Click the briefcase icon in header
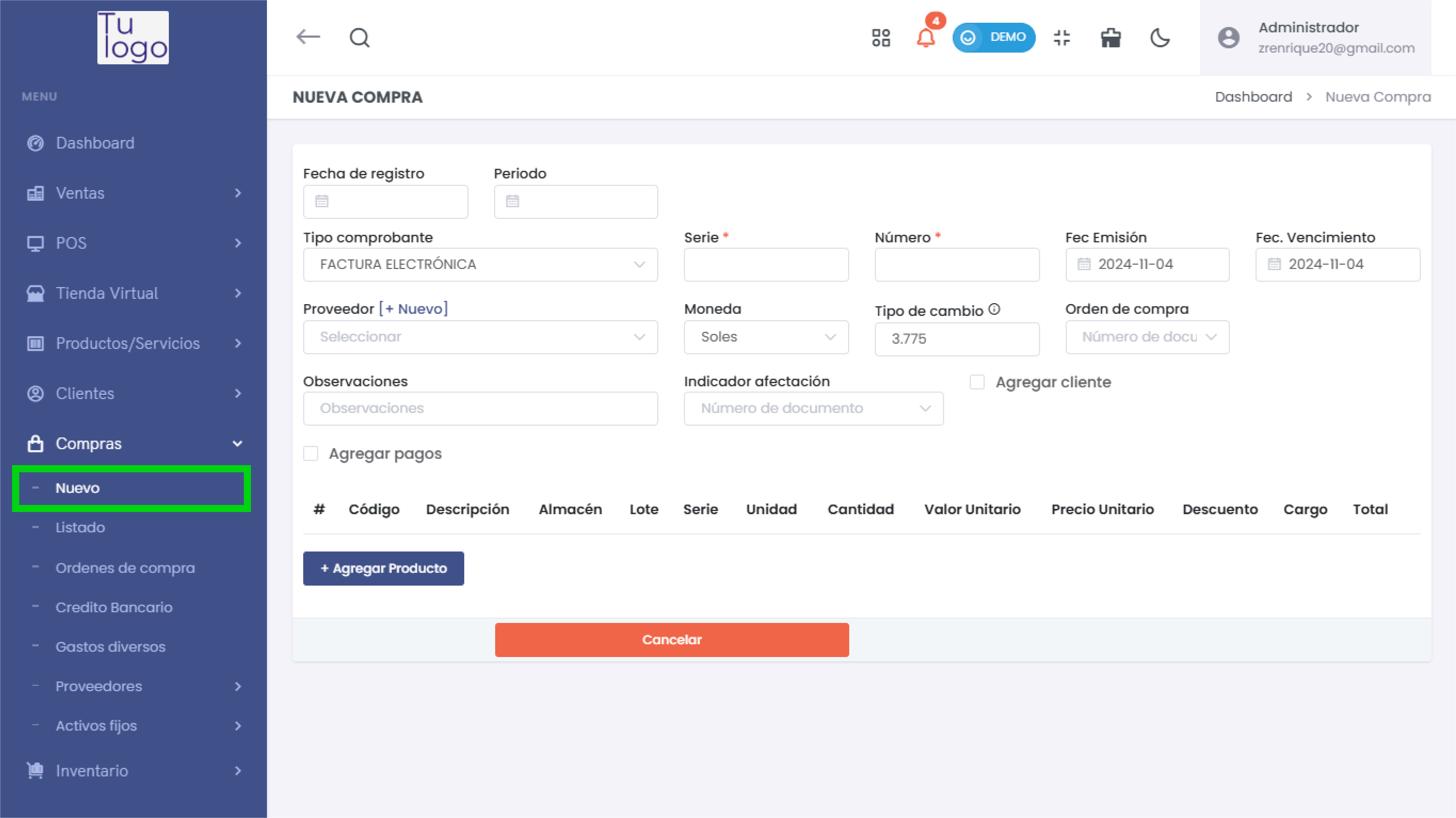Screen dimensions: 1456x818 (x=1110, y=38)
